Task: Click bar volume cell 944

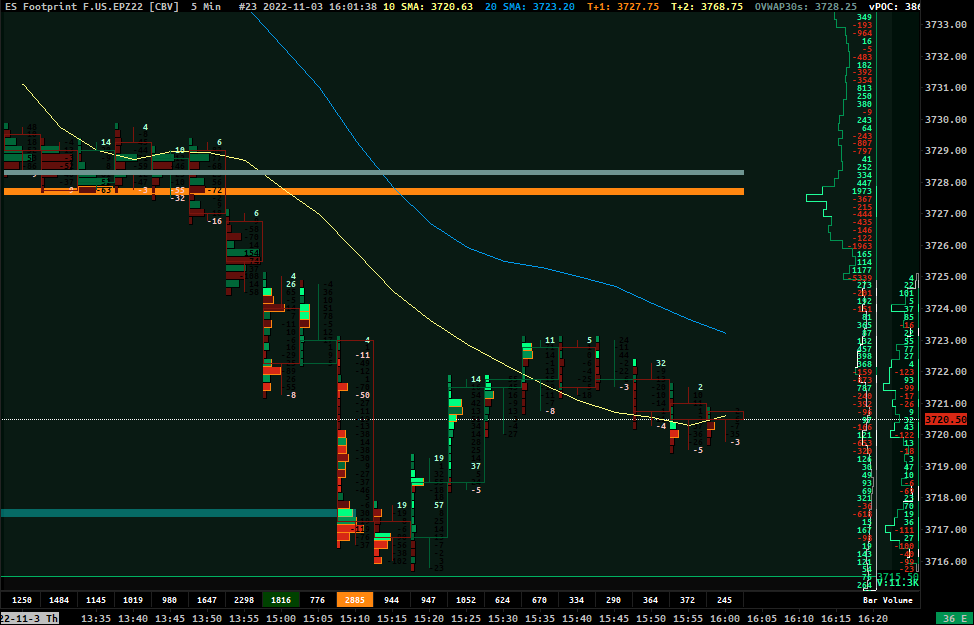Action: coord(391,600)
